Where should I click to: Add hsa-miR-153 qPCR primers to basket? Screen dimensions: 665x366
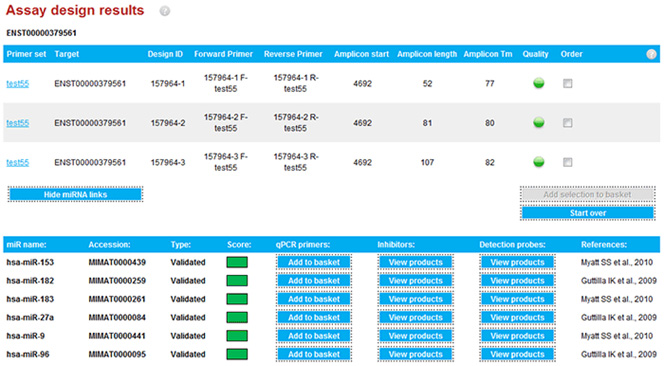tap(314, 262)
